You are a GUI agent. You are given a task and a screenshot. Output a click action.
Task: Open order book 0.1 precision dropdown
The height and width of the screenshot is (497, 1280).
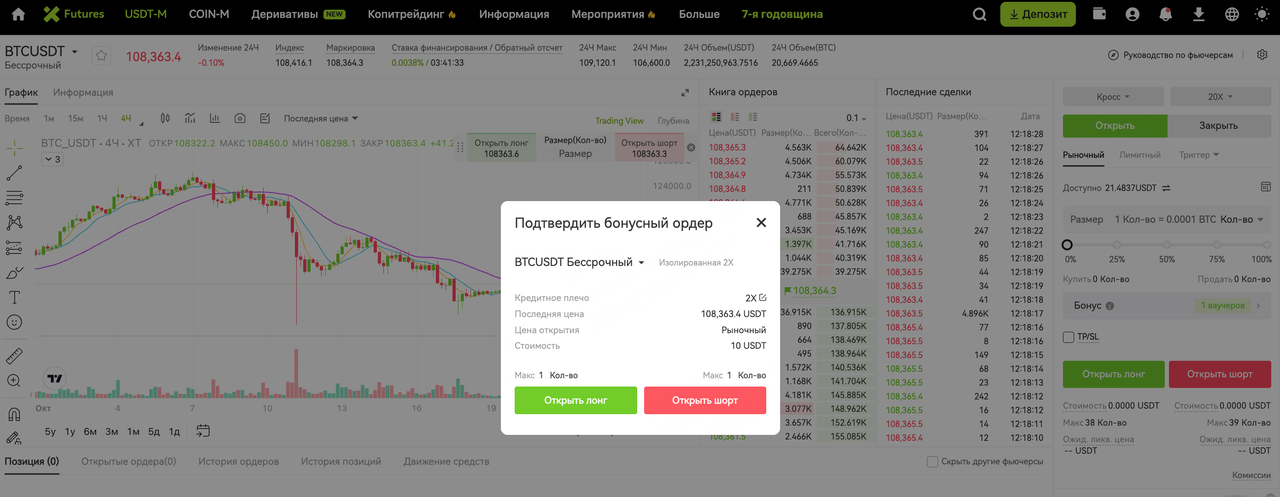[x=856, y=118]
